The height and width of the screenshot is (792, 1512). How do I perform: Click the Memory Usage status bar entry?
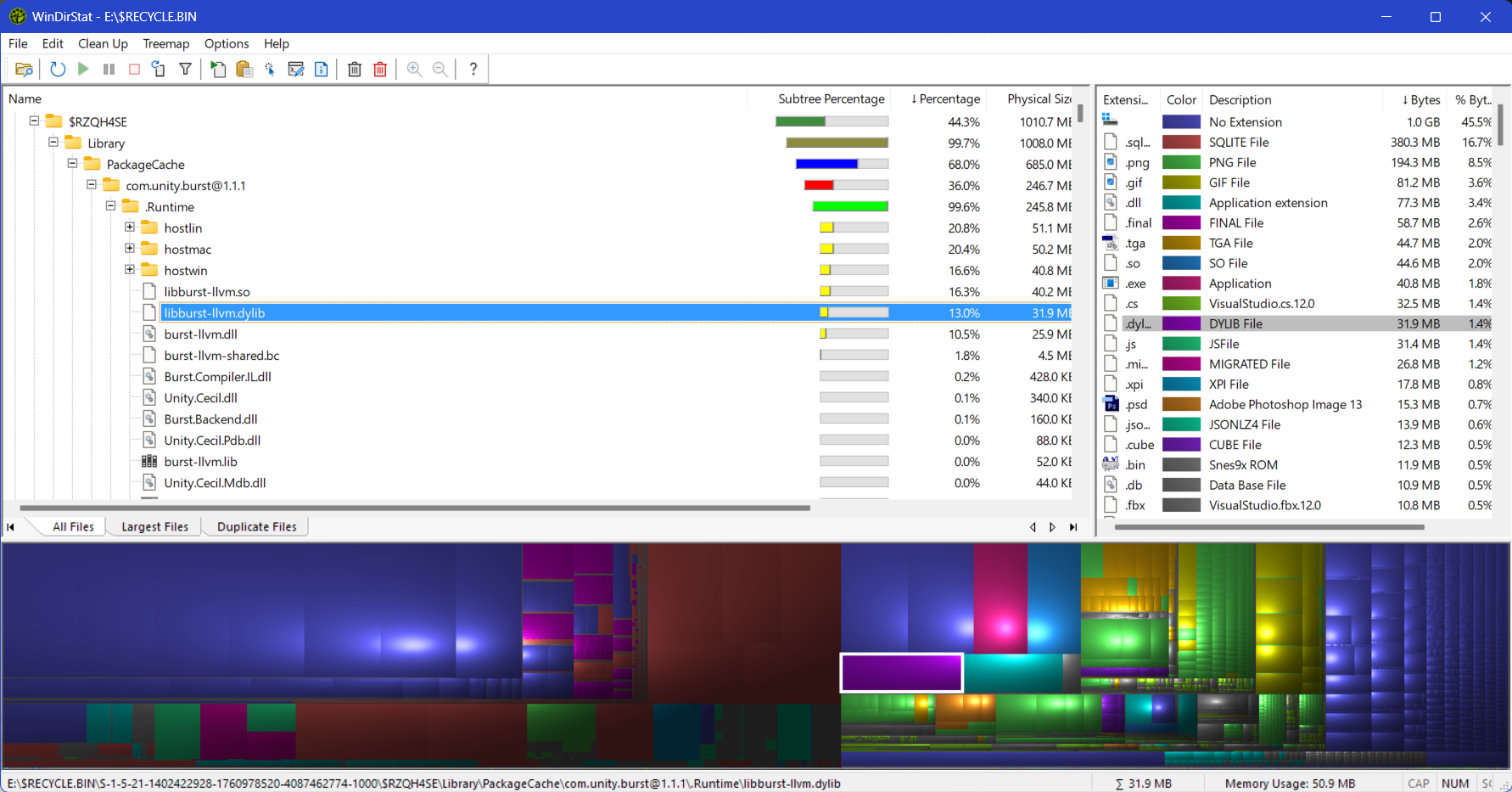(1290, 784)
